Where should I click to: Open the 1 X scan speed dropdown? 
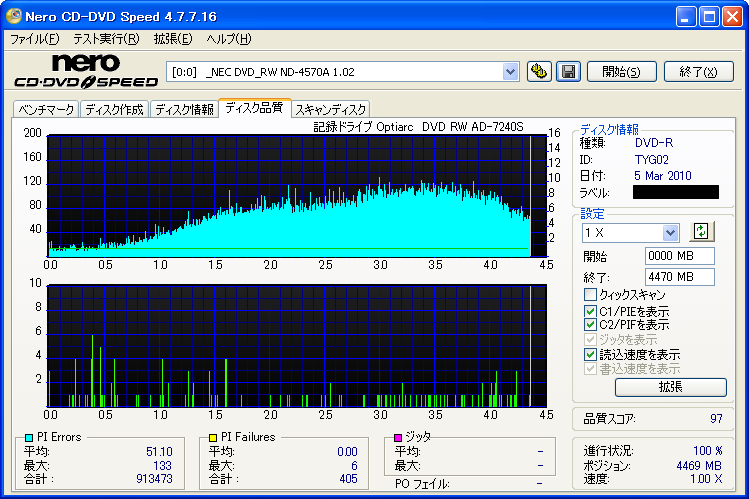670,233
